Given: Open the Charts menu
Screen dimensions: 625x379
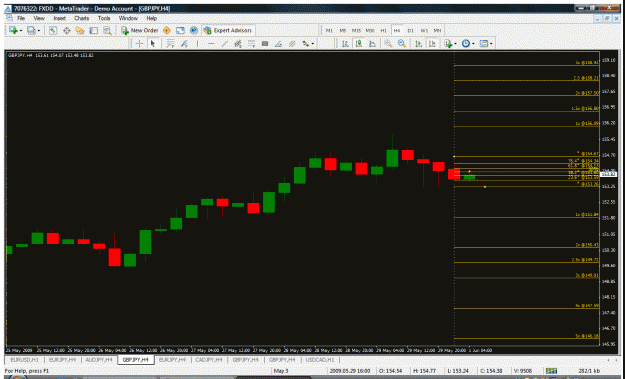Looking at the screenshot, I should coord(82,18).
